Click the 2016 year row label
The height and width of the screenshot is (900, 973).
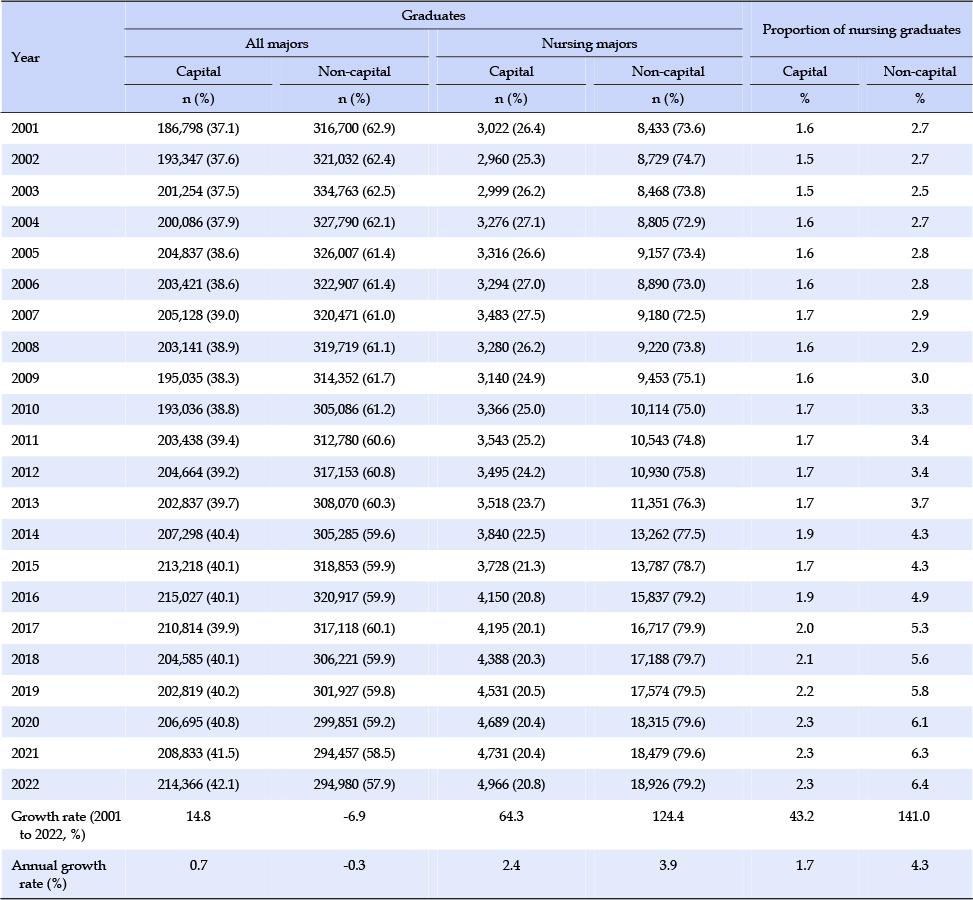click(x=25, y=597)
